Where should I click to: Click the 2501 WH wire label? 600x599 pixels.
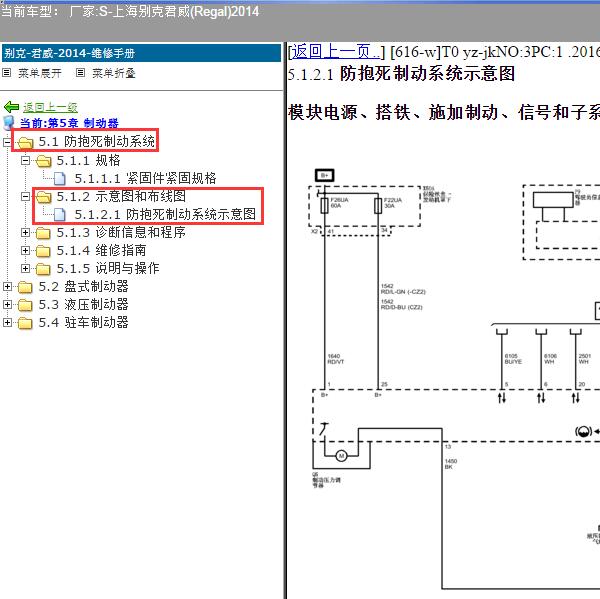[x=585, y=359]
